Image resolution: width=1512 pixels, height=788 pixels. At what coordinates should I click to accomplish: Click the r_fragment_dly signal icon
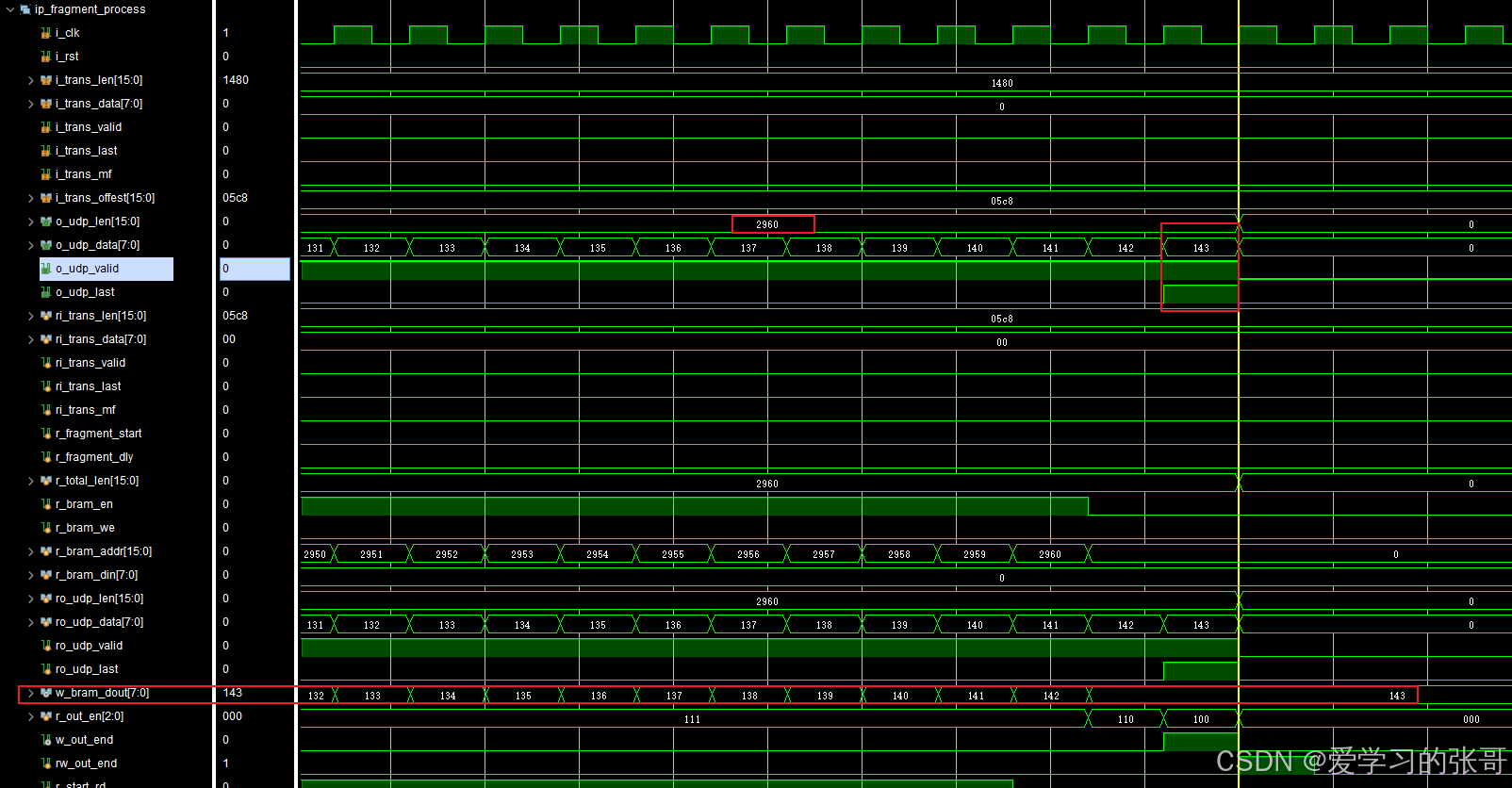(46, 457)
